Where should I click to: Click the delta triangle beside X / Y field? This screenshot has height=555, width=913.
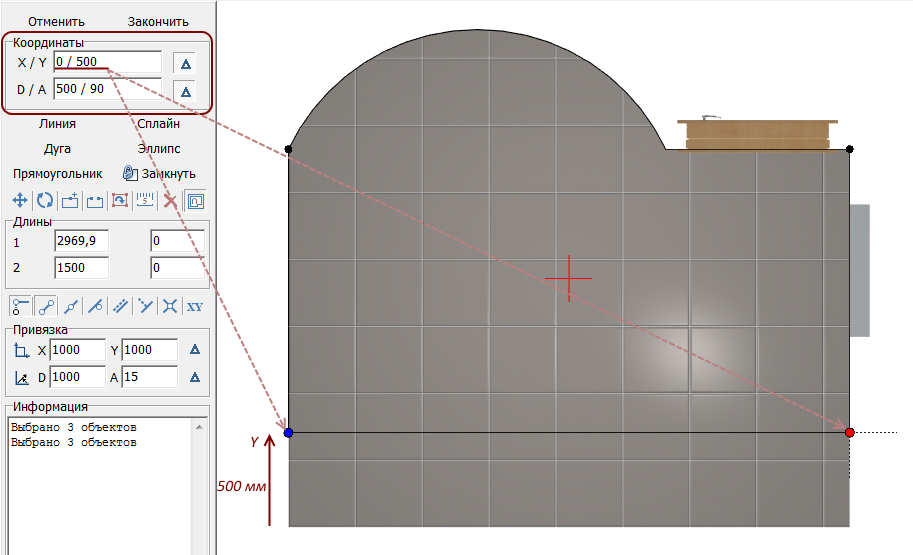click(184, 63)
